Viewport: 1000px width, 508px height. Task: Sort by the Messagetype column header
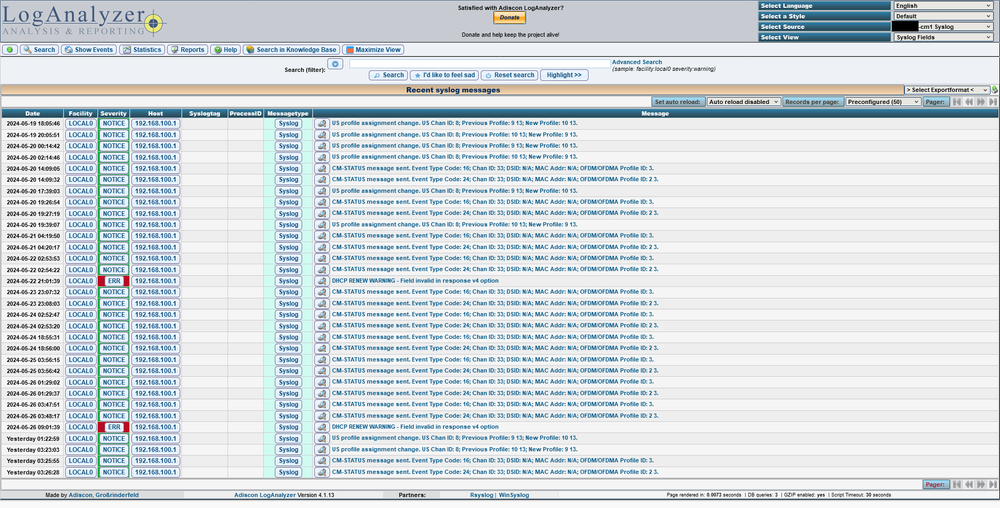point(288,113)
